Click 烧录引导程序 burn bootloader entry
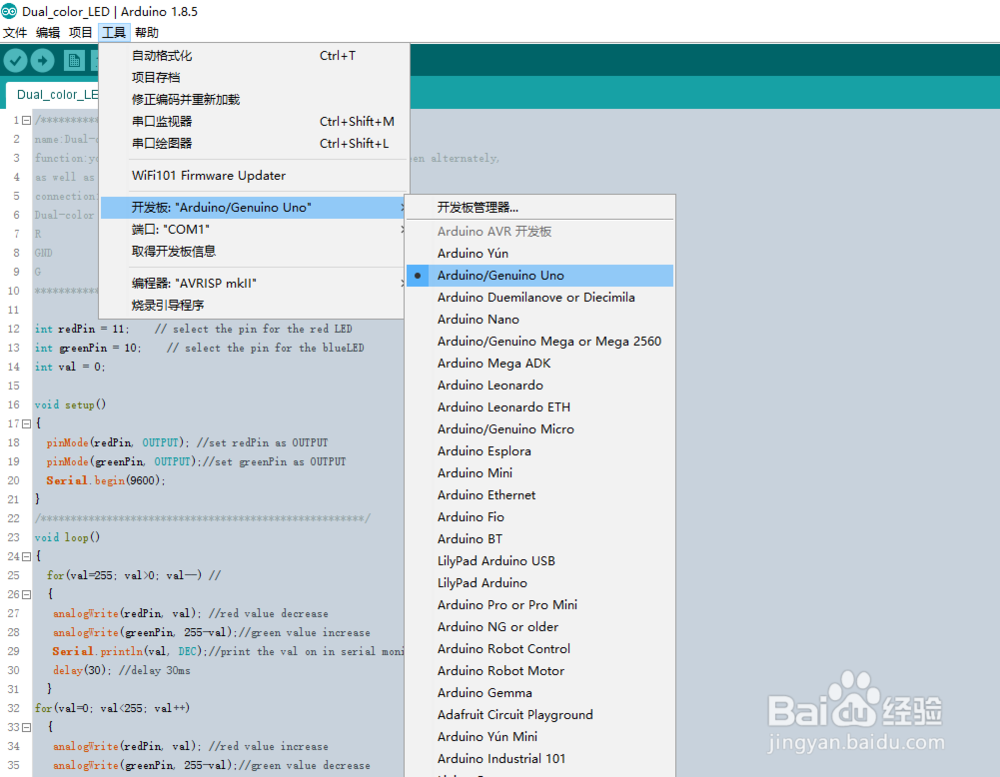The image size is (1000, 777). click(x=253, y=305)
